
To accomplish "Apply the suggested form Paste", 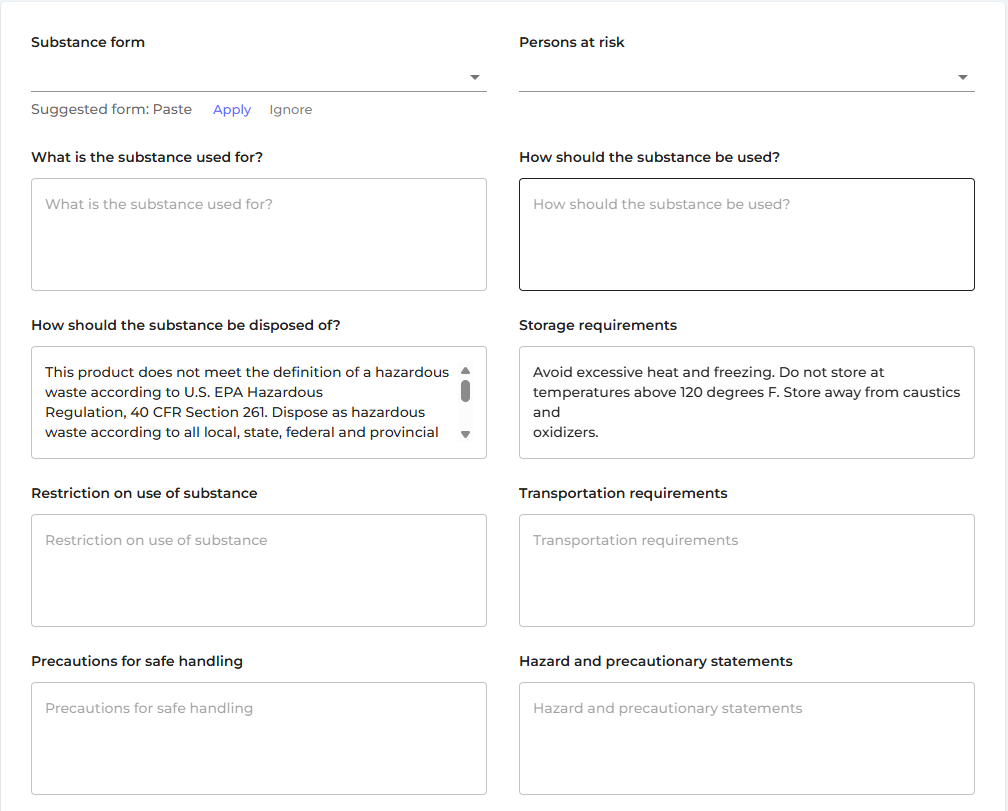I will (x=232, y=110).
